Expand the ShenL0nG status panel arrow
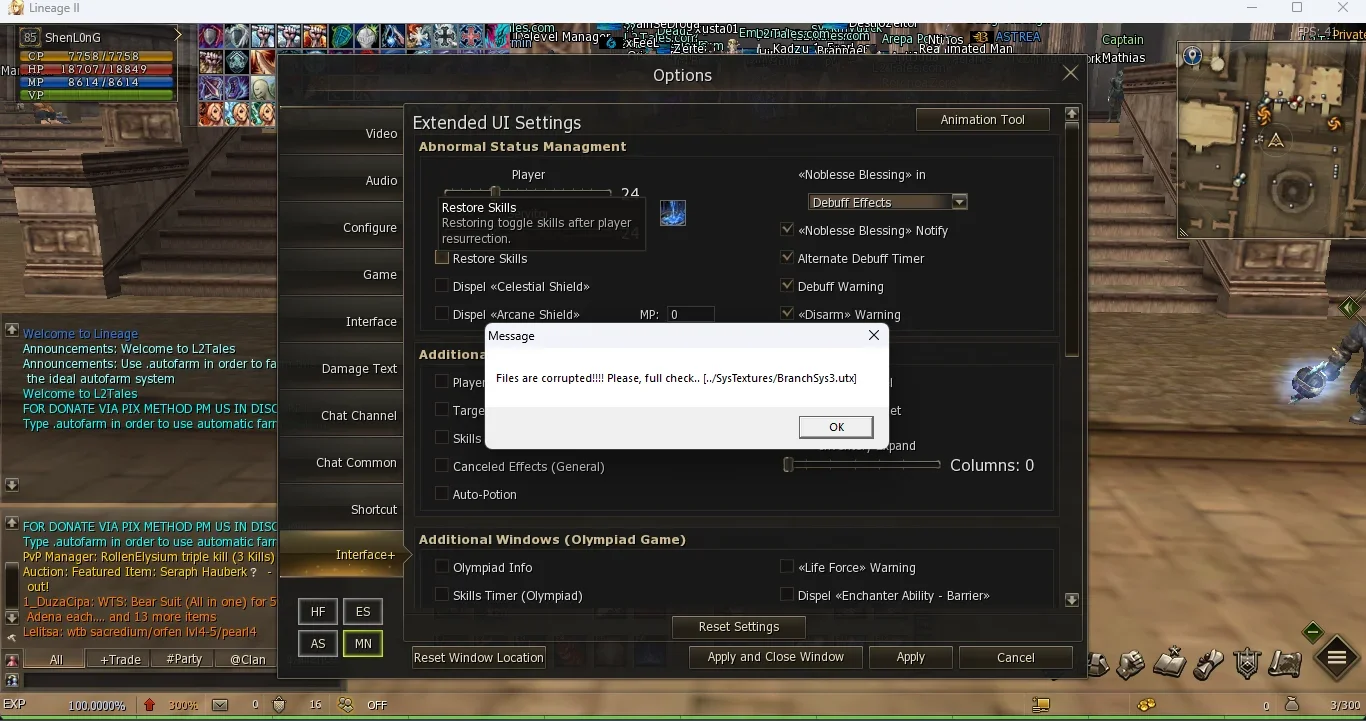The width and height of the screenshot is (1366, 721). click(178, 35)
